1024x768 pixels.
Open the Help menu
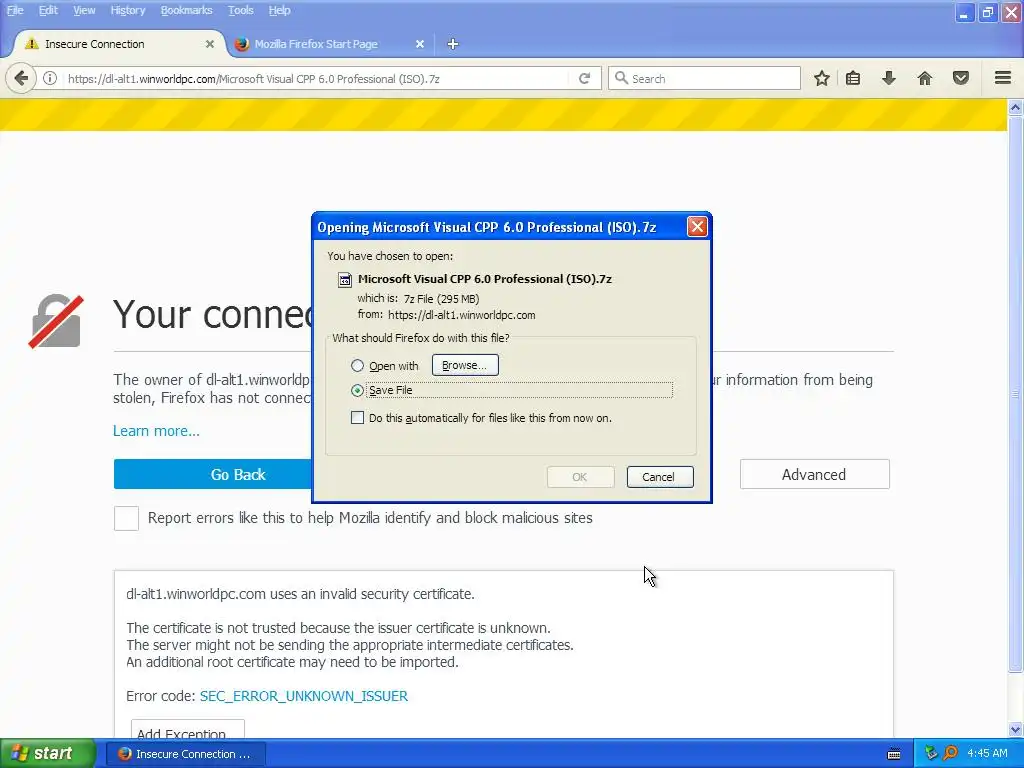(279, 10)
